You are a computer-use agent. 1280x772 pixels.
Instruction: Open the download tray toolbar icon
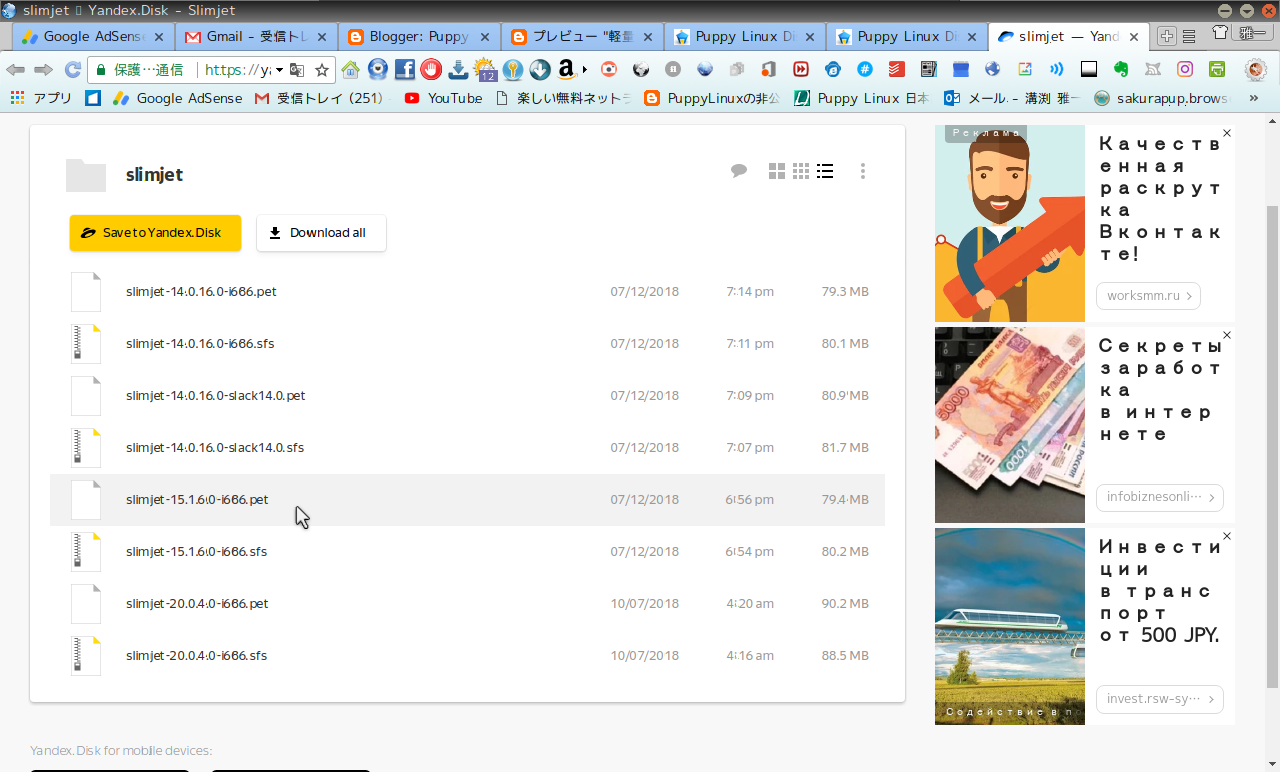coord(458,70)
